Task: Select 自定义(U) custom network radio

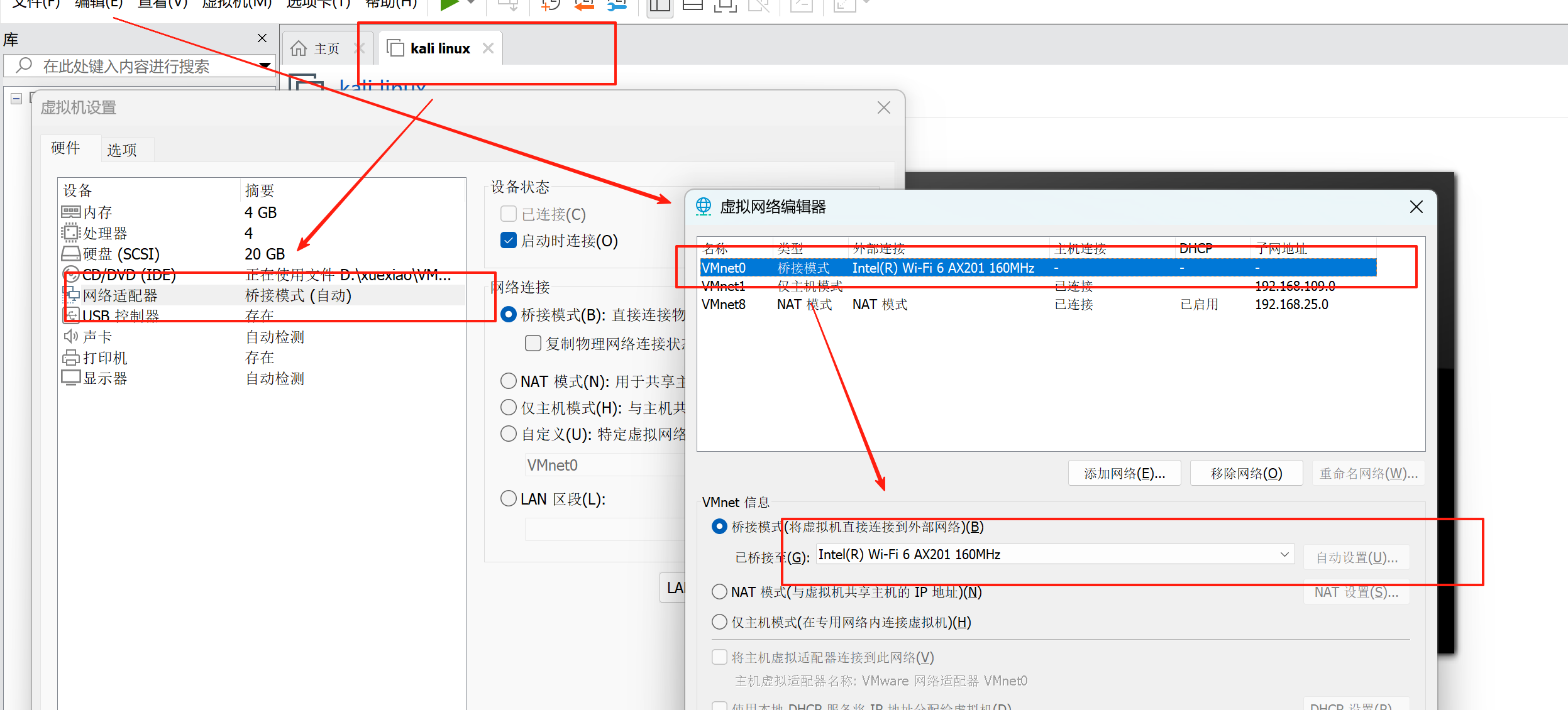Action: click(x=509, y=434)
